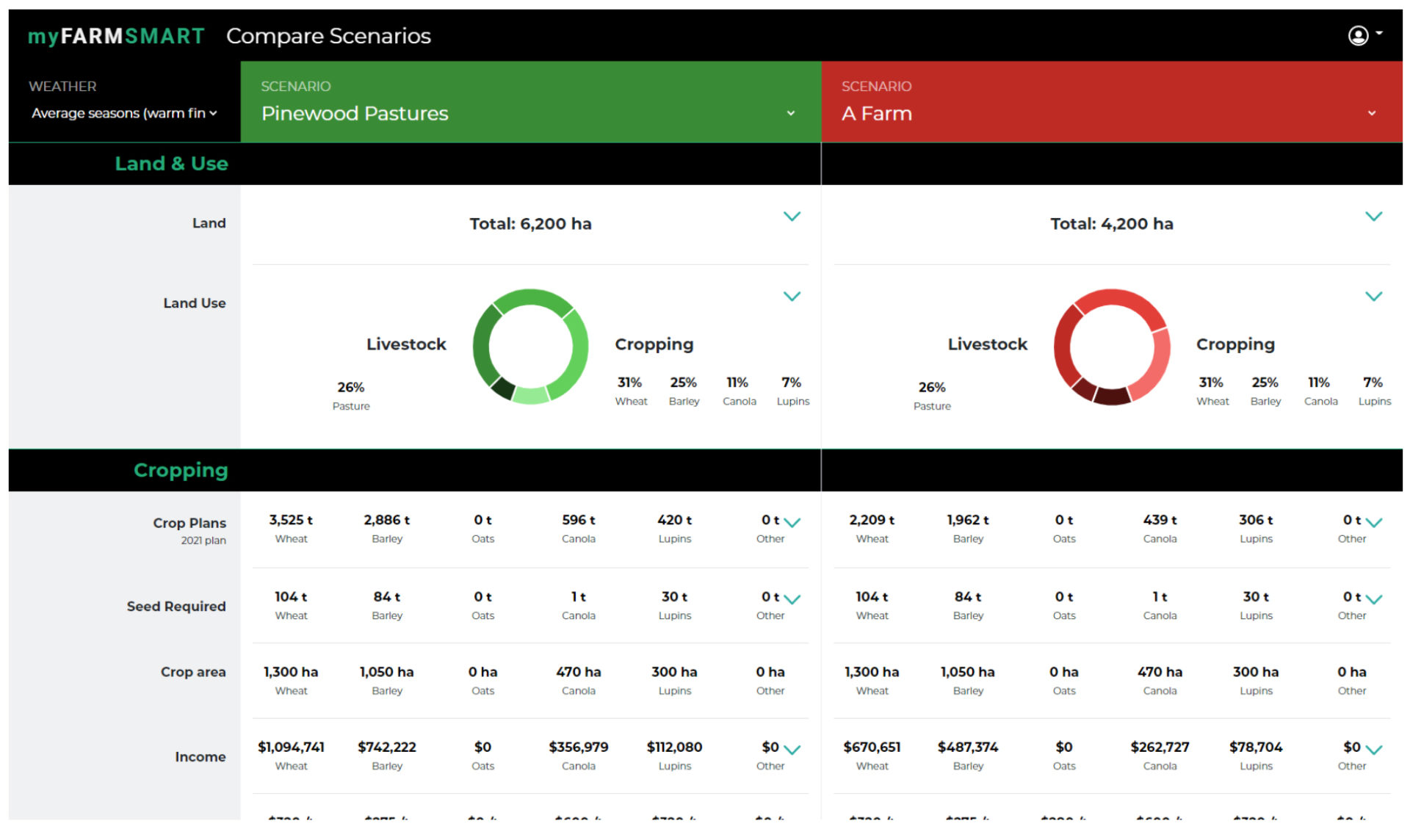This screenshot has height=840, width=1410.
Task: Expand the Land Use chart for Pinewood Pastures
Action: [x=792, y=296]
